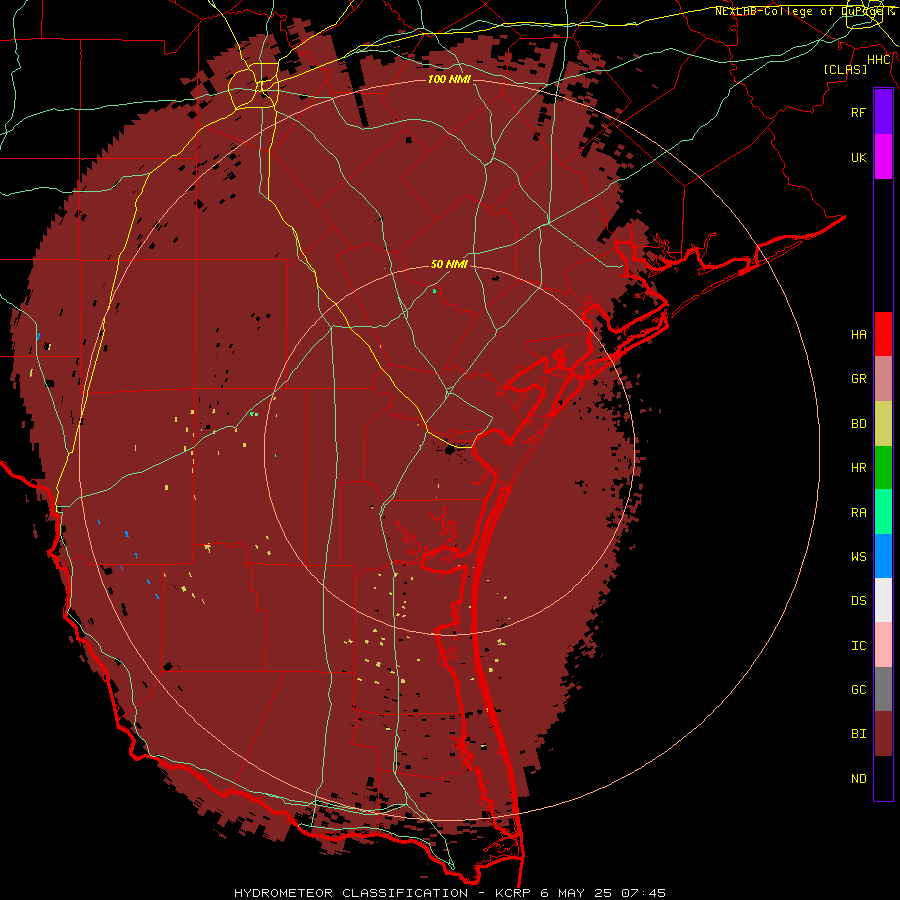Click the ND black legend swatch
Viewport: 900px width, 900px height.
point(883,778)
